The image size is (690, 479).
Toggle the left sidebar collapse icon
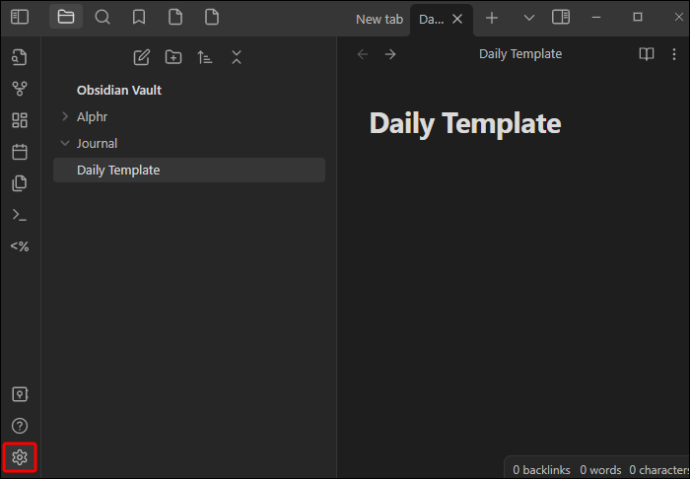tap(19, 18)
